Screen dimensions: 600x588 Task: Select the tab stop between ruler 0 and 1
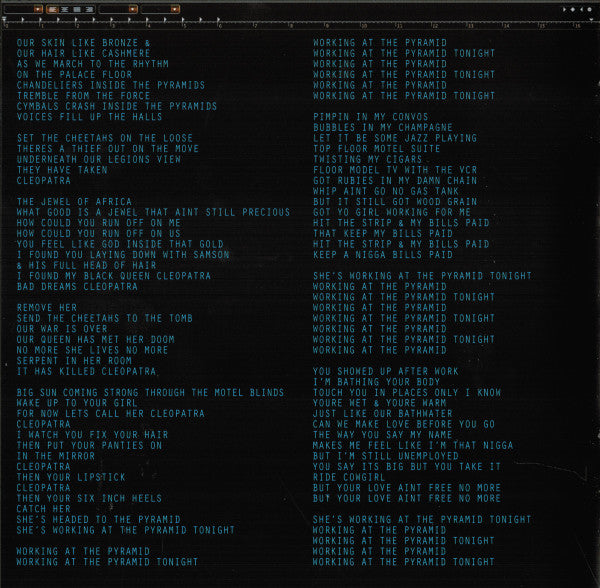tap(23, 20)
